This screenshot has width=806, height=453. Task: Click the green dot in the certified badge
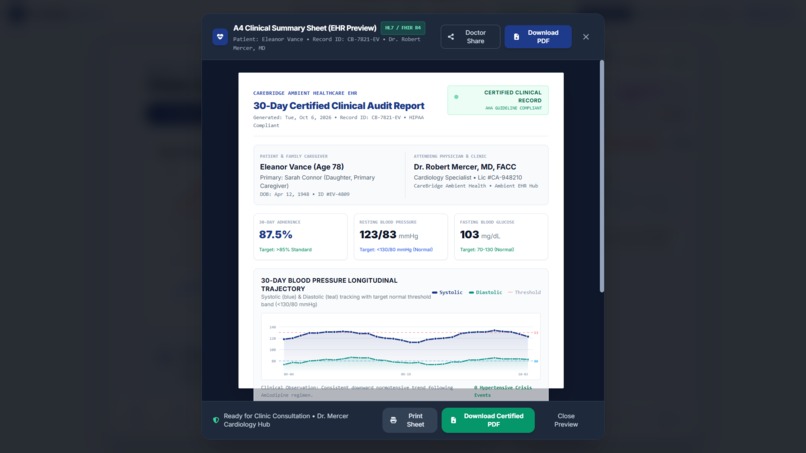[456, 97]
